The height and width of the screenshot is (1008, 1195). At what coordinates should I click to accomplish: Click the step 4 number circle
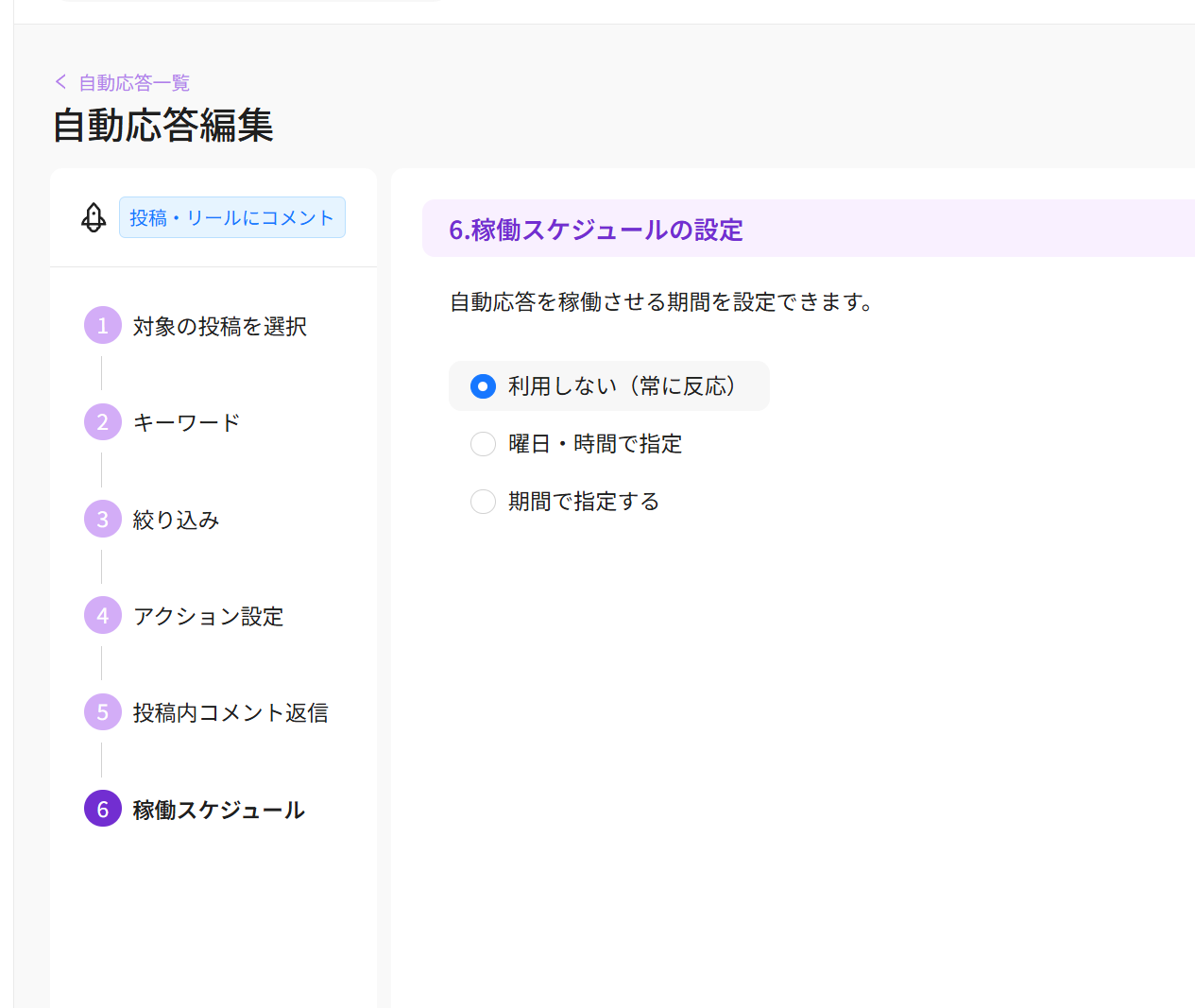click(x=102, y=616)
